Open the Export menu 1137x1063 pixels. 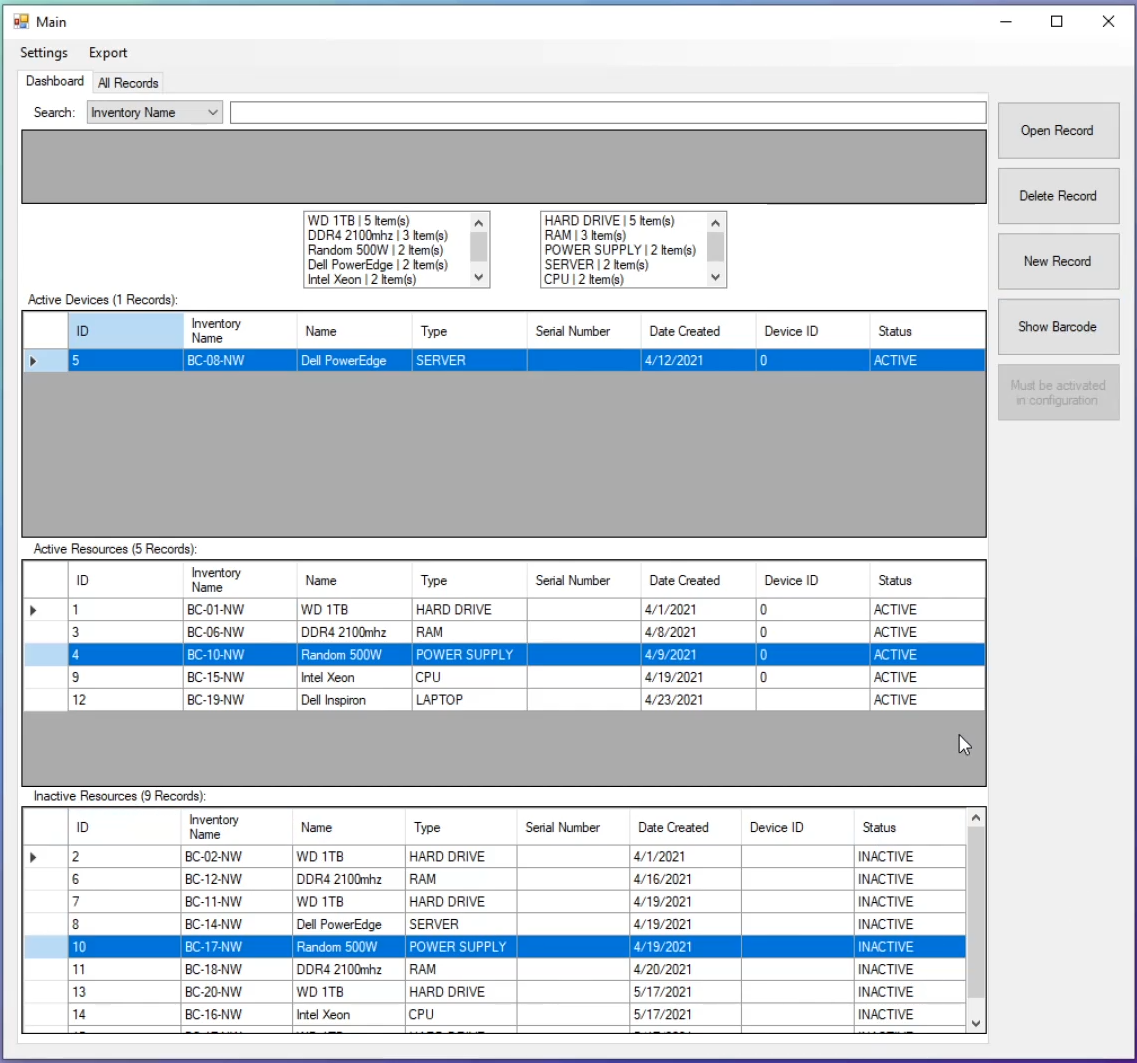108,53
